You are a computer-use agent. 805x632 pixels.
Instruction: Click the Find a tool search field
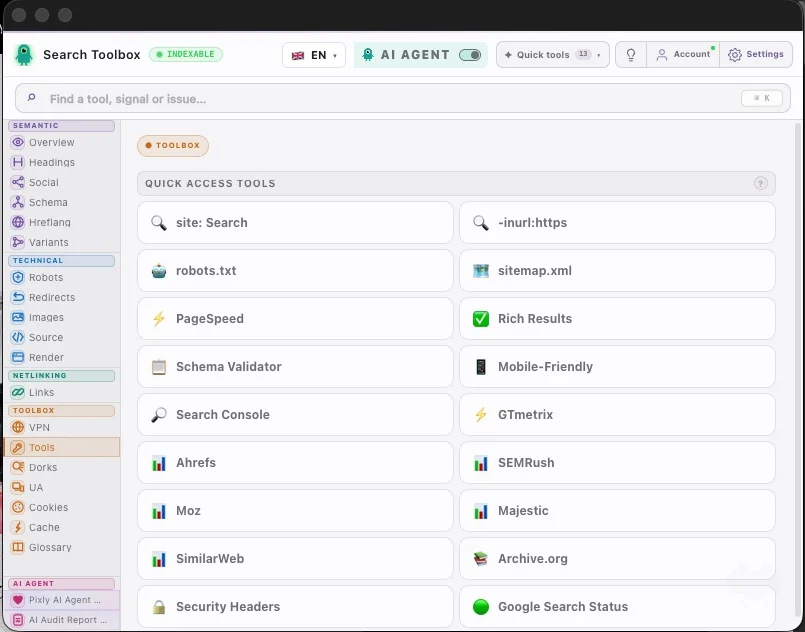402,98
